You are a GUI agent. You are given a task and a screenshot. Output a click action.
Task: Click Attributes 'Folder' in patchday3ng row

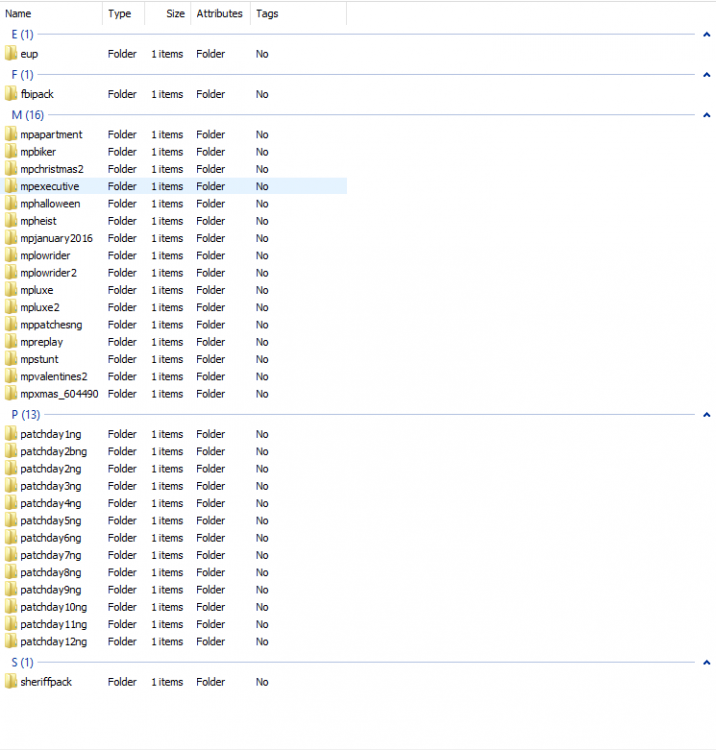tap(210, 486)
